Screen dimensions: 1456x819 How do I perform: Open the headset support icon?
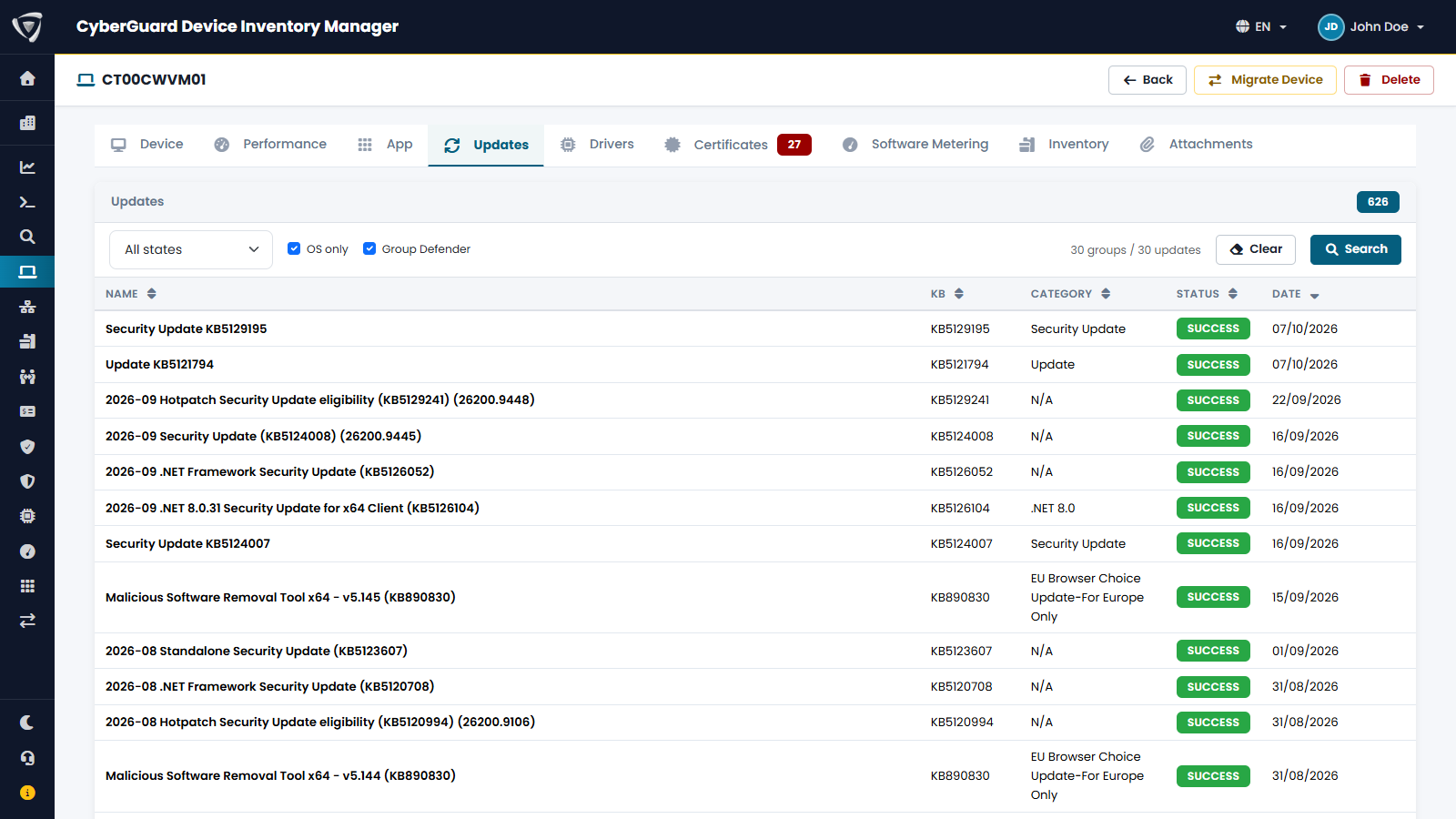(27, 758)
